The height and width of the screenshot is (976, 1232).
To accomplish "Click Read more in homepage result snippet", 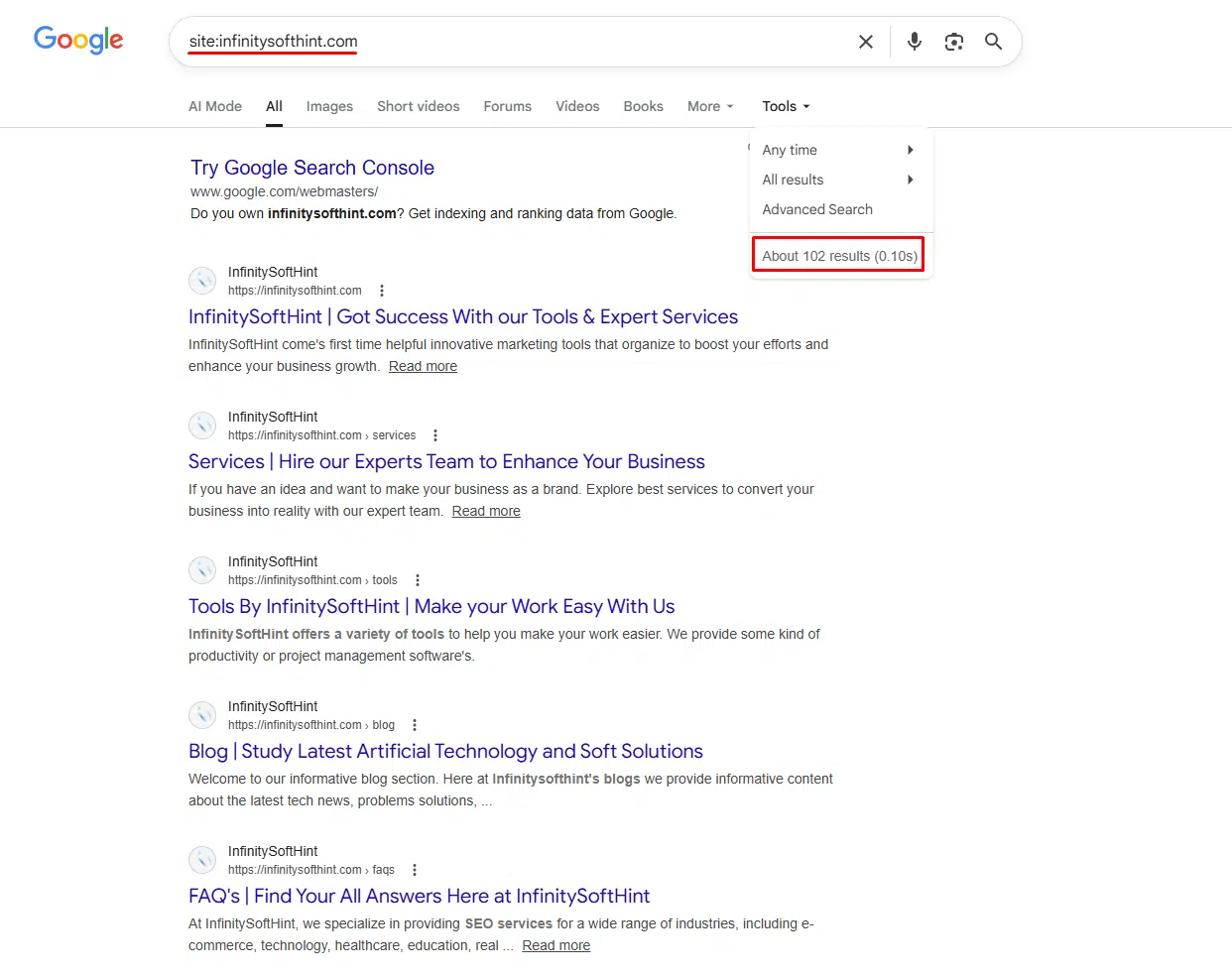I will [x=423, y=366].
